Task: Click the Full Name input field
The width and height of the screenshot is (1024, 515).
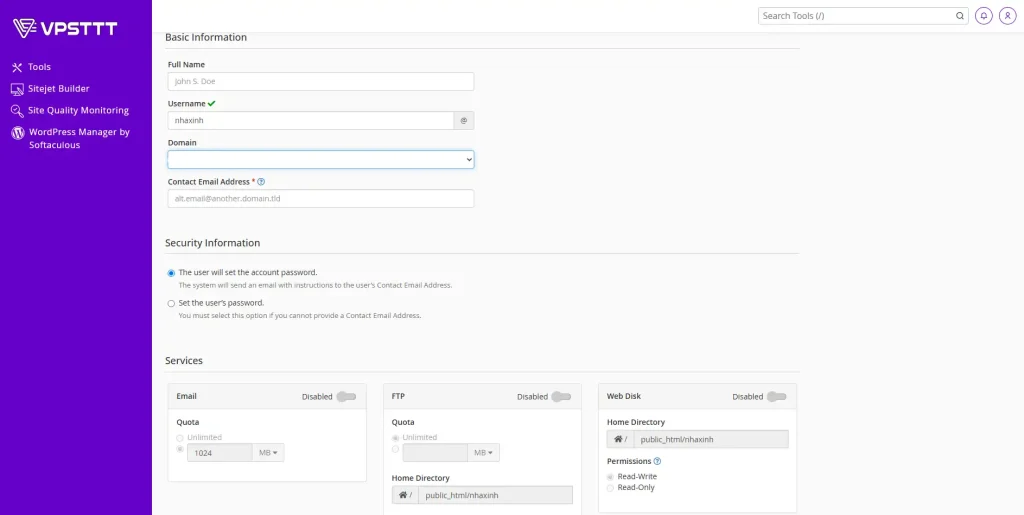Action: point(321,82)
